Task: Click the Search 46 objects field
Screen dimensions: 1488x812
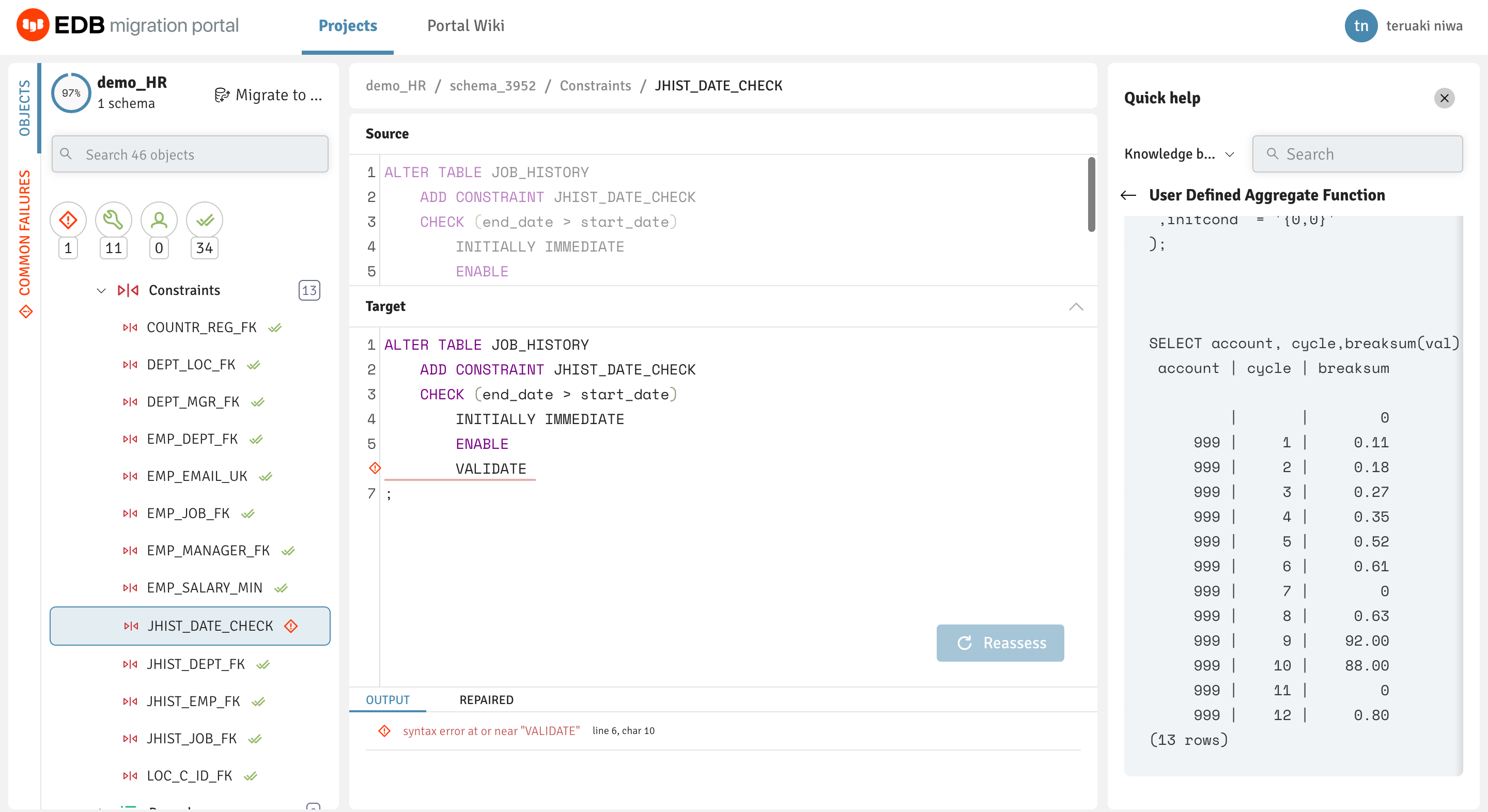Action: (190, 154)
